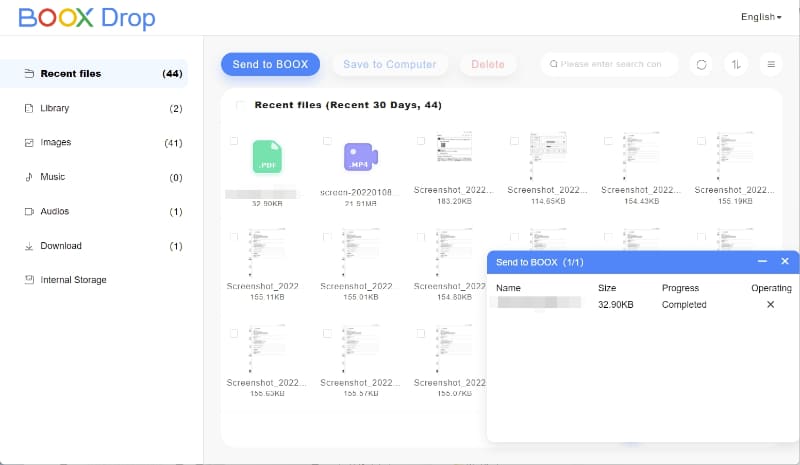Click the Internal Storage icon

click(29, 280)
